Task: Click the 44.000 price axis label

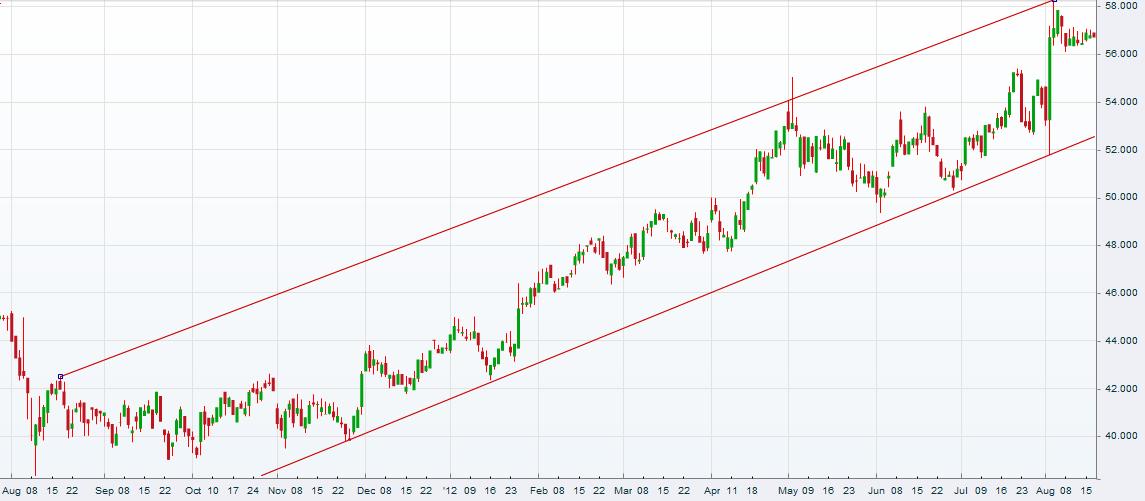Action: 1120,341
